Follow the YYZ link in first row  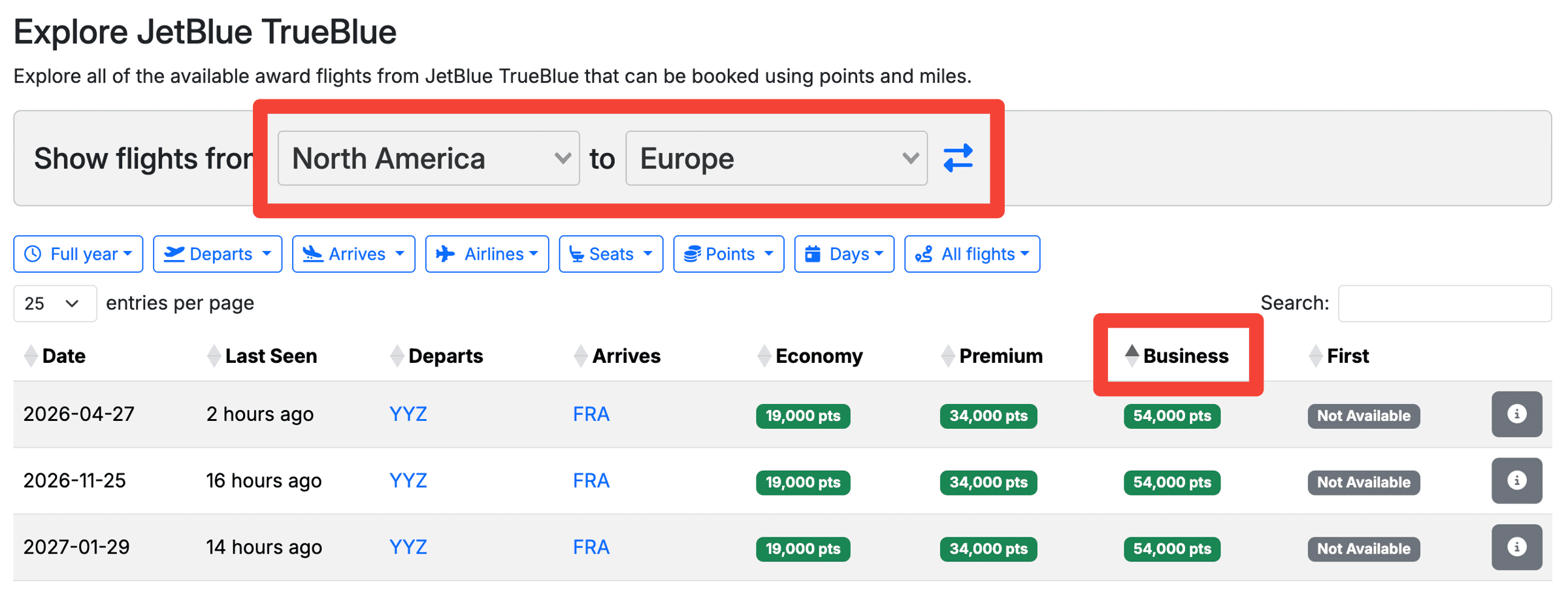[x=408, y=414]
